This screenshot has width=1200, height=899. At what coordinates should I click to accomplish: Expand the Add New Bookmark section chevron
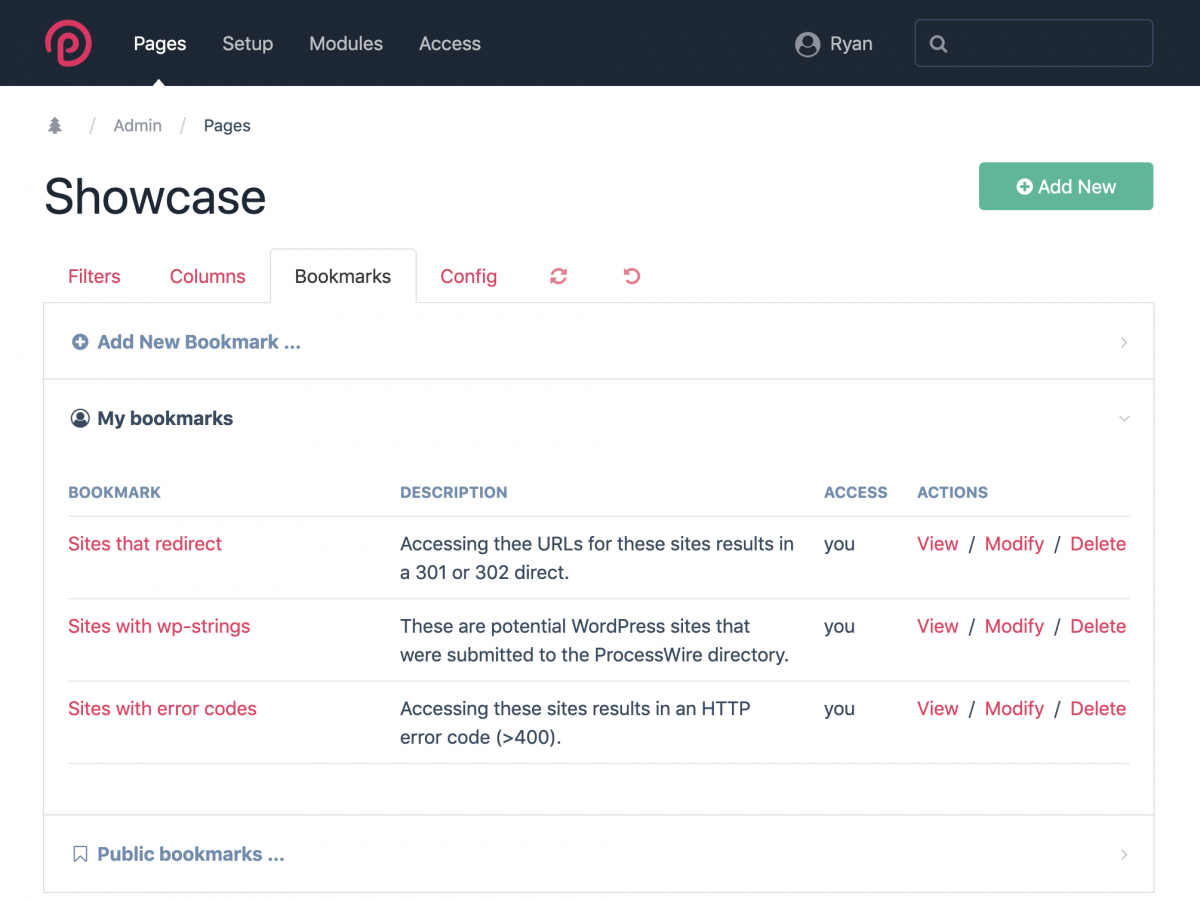pyautogui.click(x=1124, y=342)
